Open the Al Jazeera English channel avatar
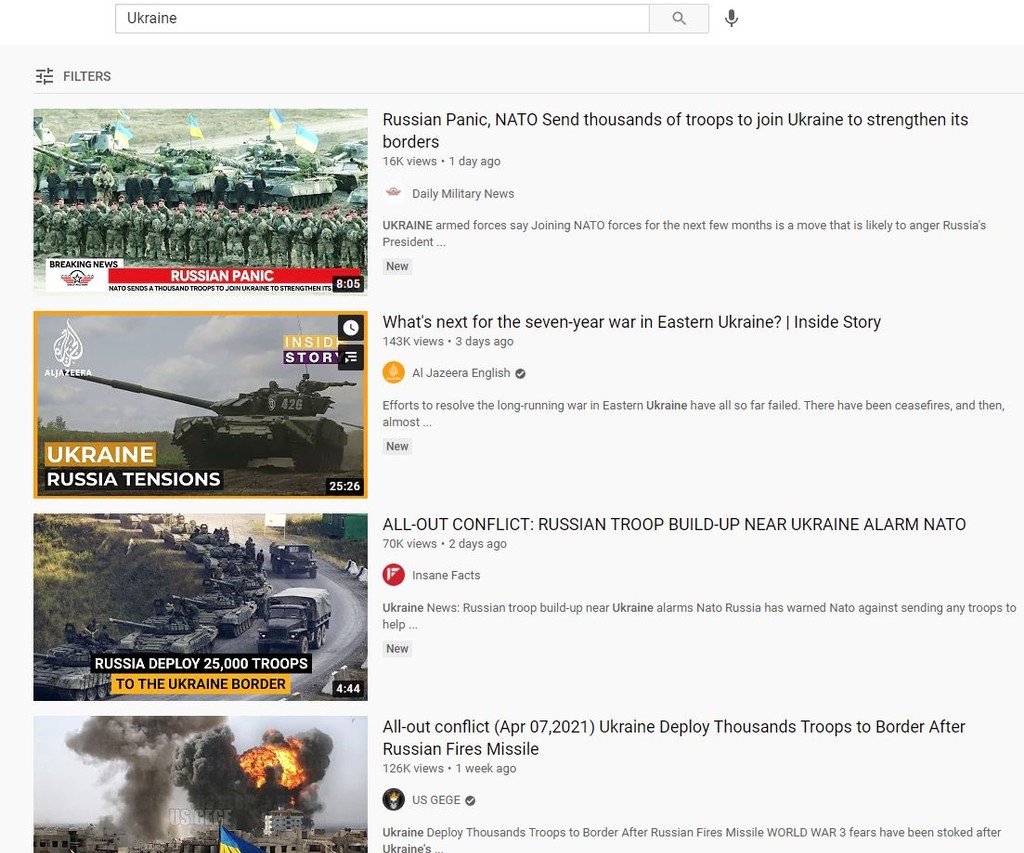This screenshot has width=1024, height=853. coord(393,373)
